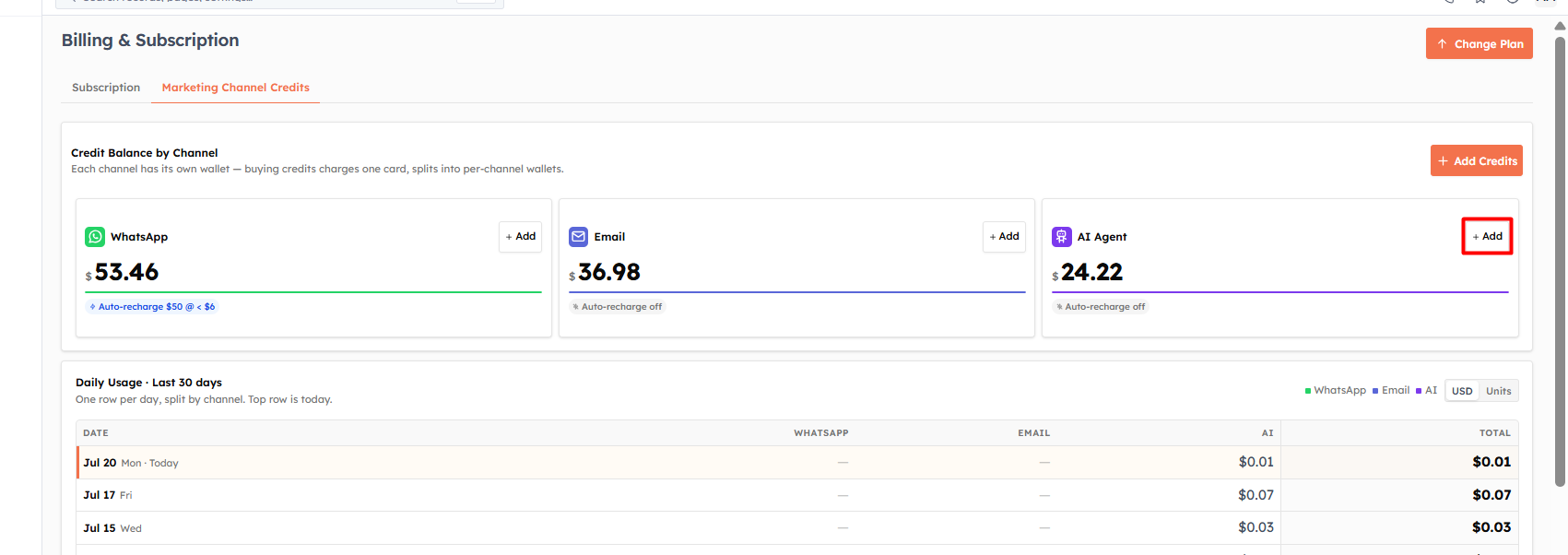The width and height of the screenshot is (1568, 555).
Task: Select the Marketing Channel Credits tab
Action: (x=236, y=88)
